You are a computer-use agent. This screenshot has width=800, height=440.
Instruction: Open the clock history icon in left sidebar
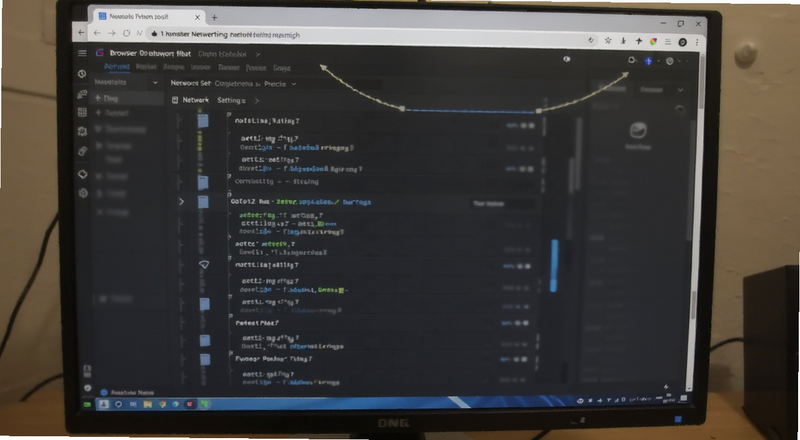[82, 74]
